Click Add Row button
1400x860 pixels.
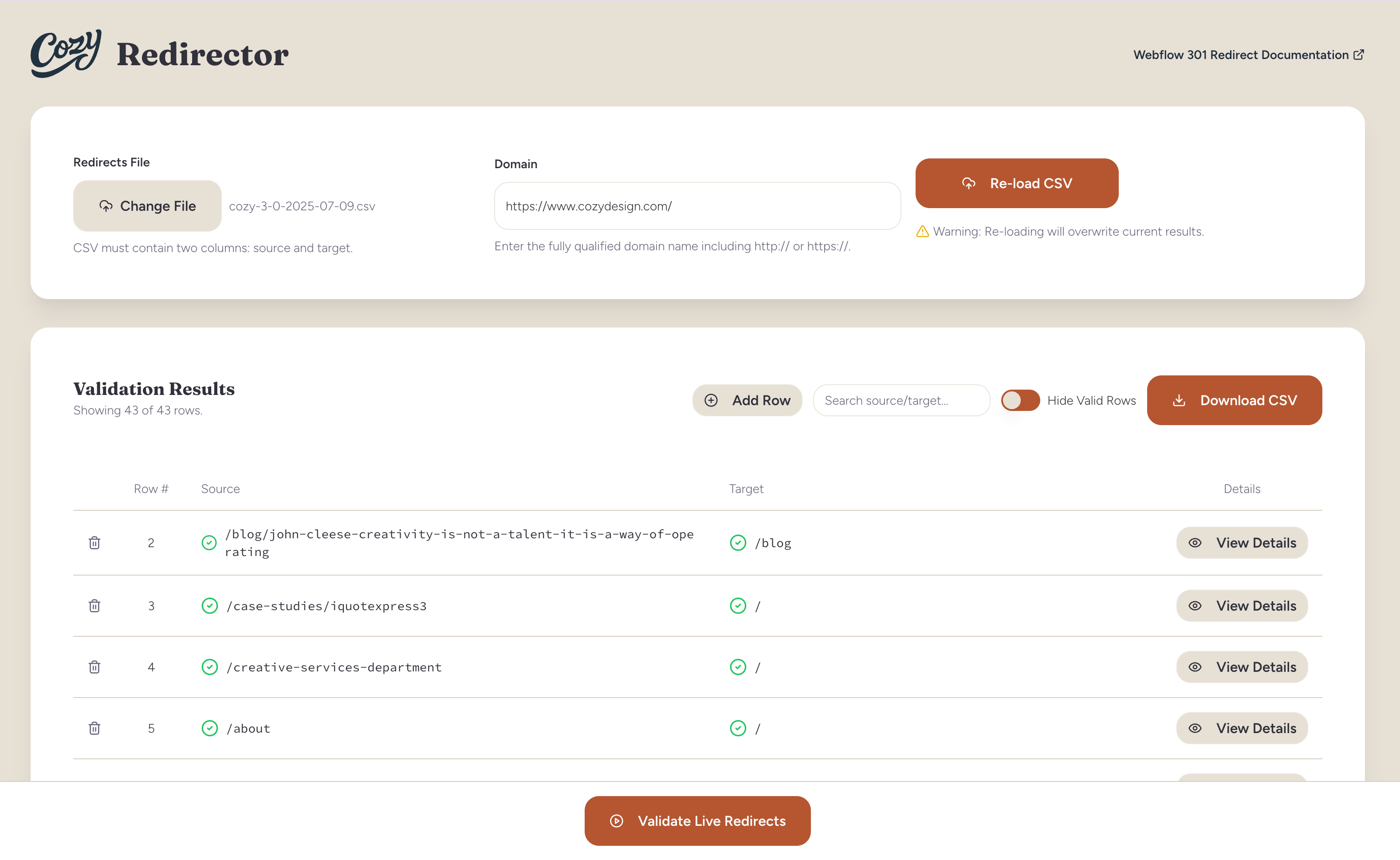pyautogui.click(x=747, y=400)
